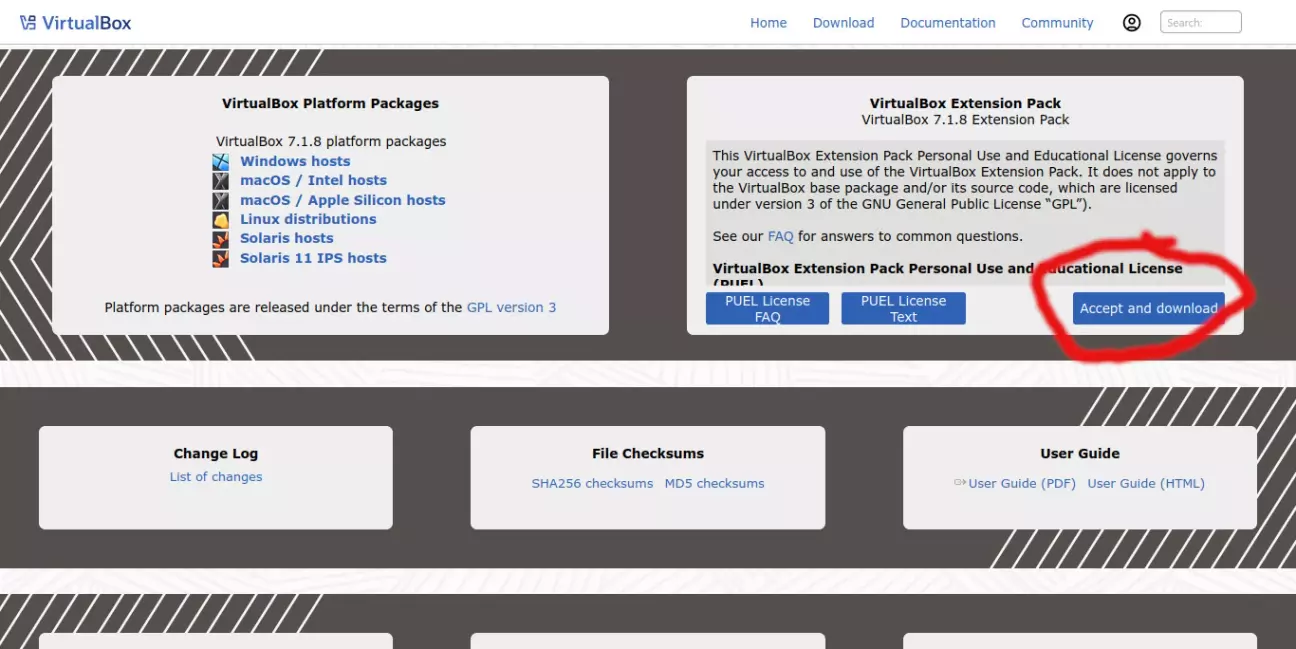Click the Linux distributions penguin icon

221,219
